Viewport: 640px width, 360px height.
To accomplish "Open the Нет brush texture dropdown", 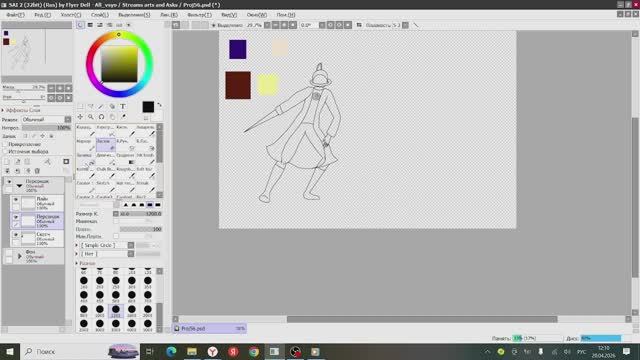I will (x=131, y=253).
